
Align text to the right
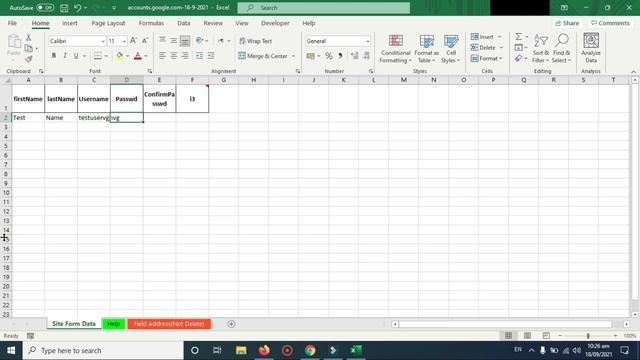pyautogui.click(x=185, y=56)
